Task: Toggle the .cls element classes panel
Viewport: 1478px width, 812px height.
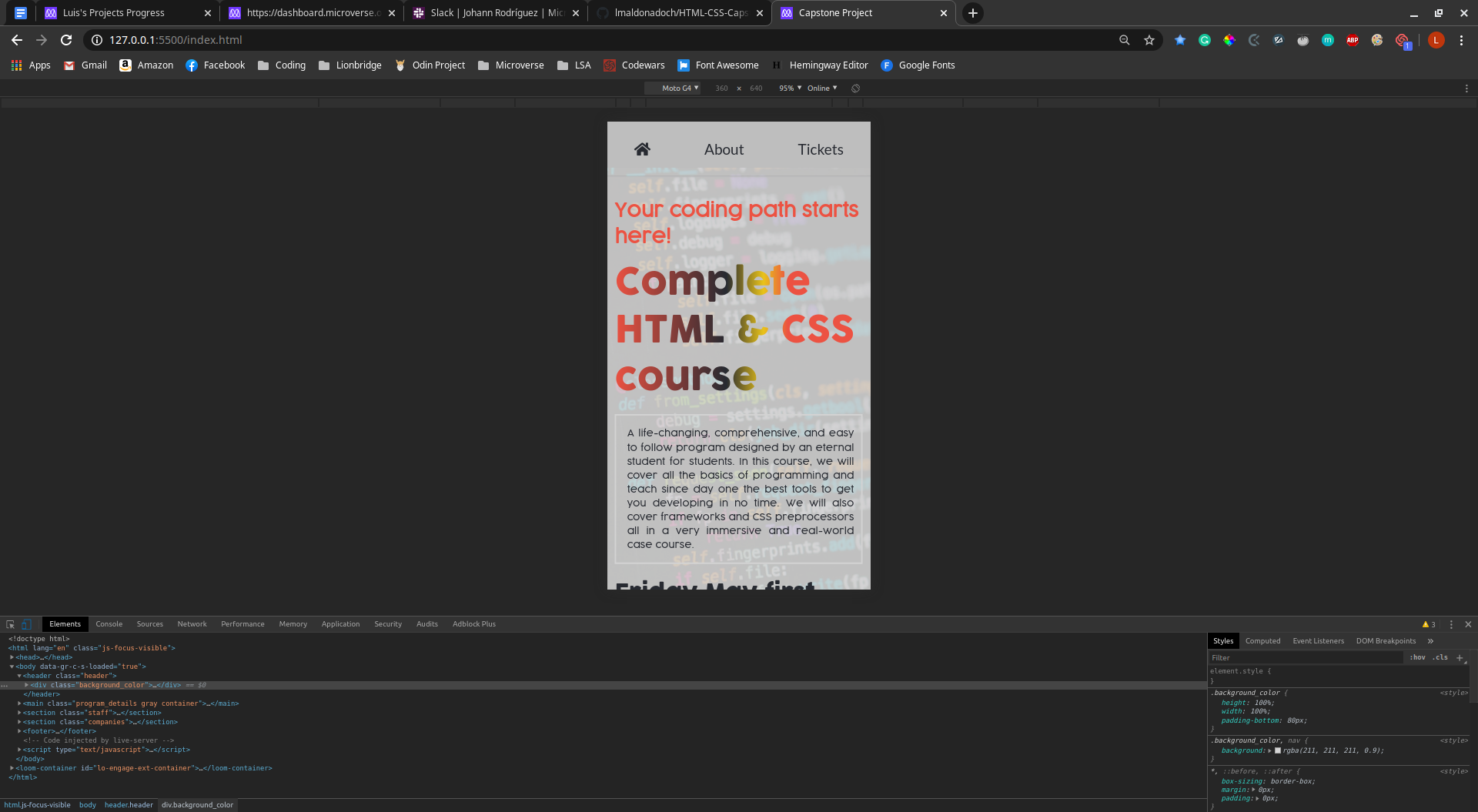Action: [x=1440, y=657]
